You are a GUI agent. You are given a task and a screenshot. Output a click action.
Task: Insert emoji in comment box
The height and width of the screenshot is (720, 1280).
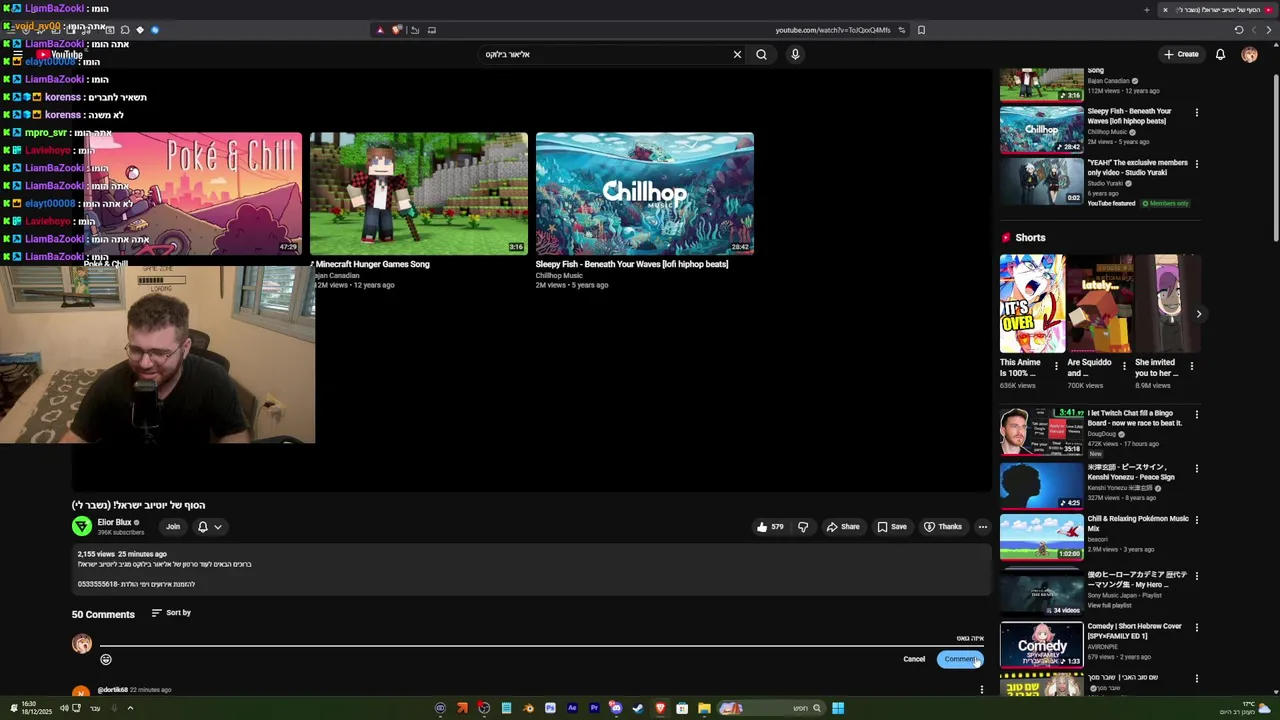coord(106,659)
